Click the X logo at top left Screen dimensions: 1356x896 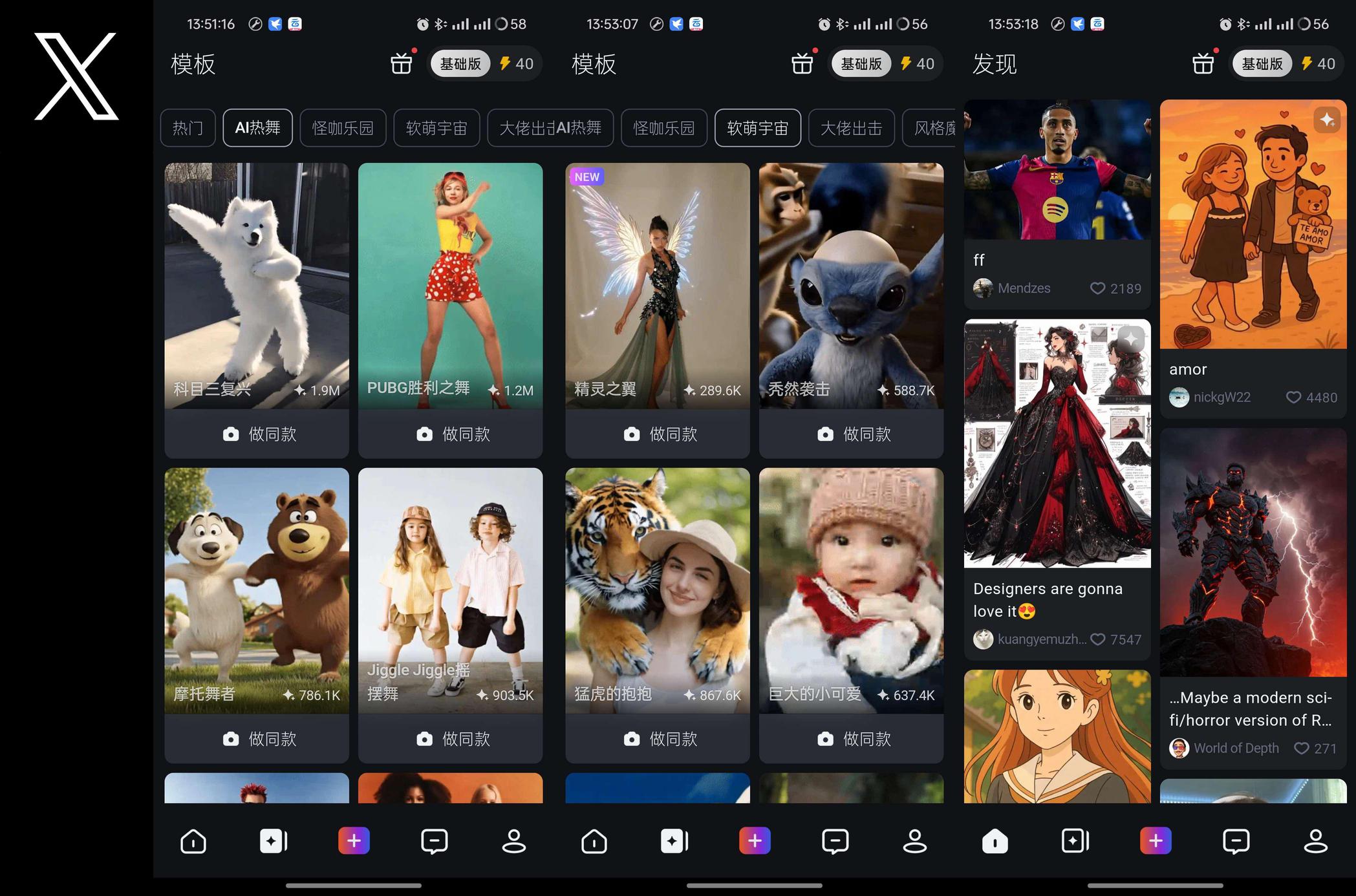click(x=76, y=76)
